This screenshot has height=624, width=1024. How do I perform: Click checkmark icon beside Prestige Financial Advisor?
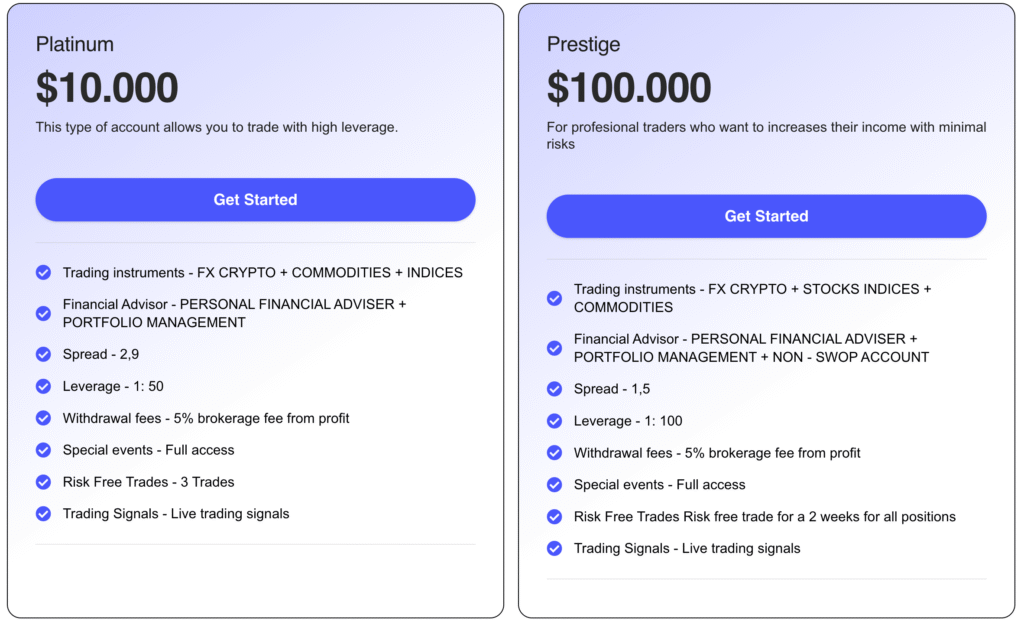[554, 348]
